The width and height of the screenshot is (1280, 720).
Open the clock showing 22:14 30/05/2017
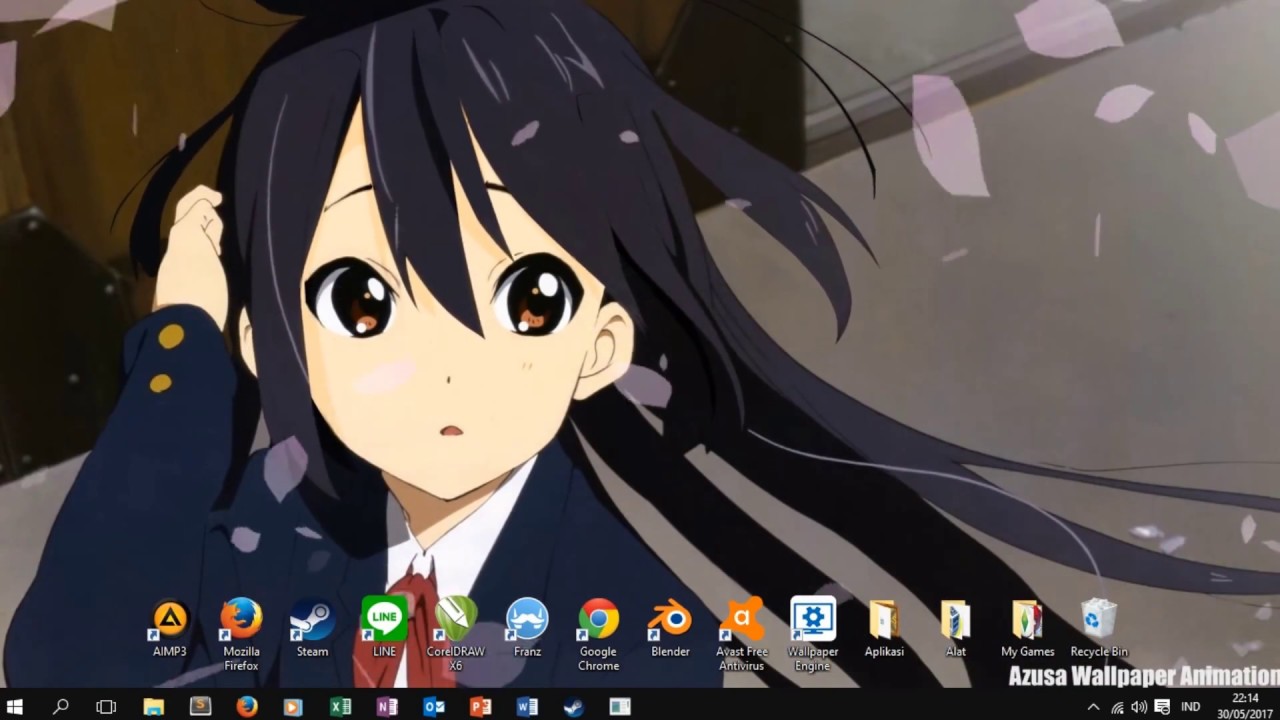tap(1245, 706)
